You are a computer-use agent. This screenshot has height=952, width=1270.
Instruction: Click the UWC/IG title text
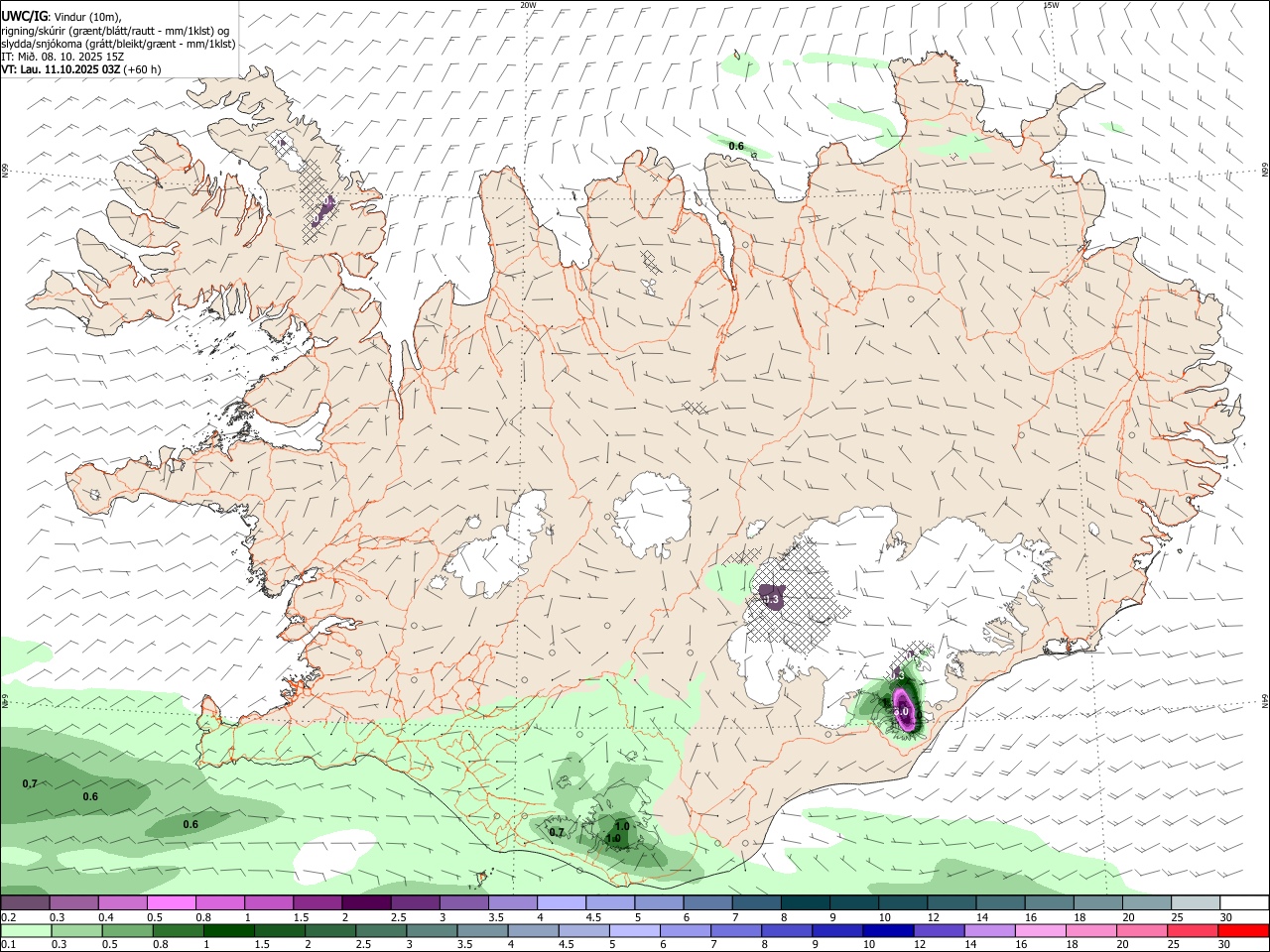(x=24, y=17)
